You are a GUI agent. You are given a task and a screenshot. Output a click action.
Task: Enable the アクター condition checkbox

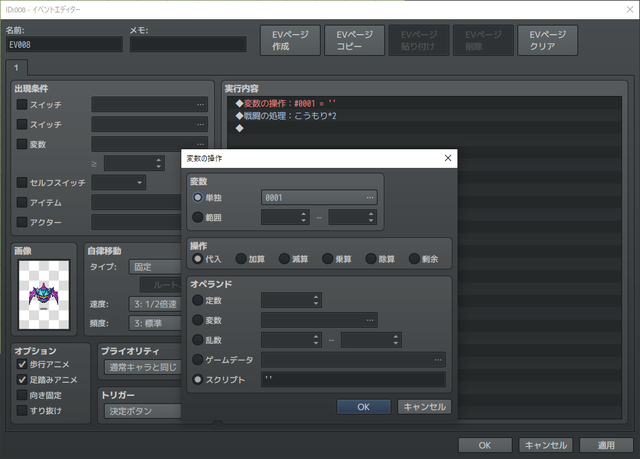point(22,222)
